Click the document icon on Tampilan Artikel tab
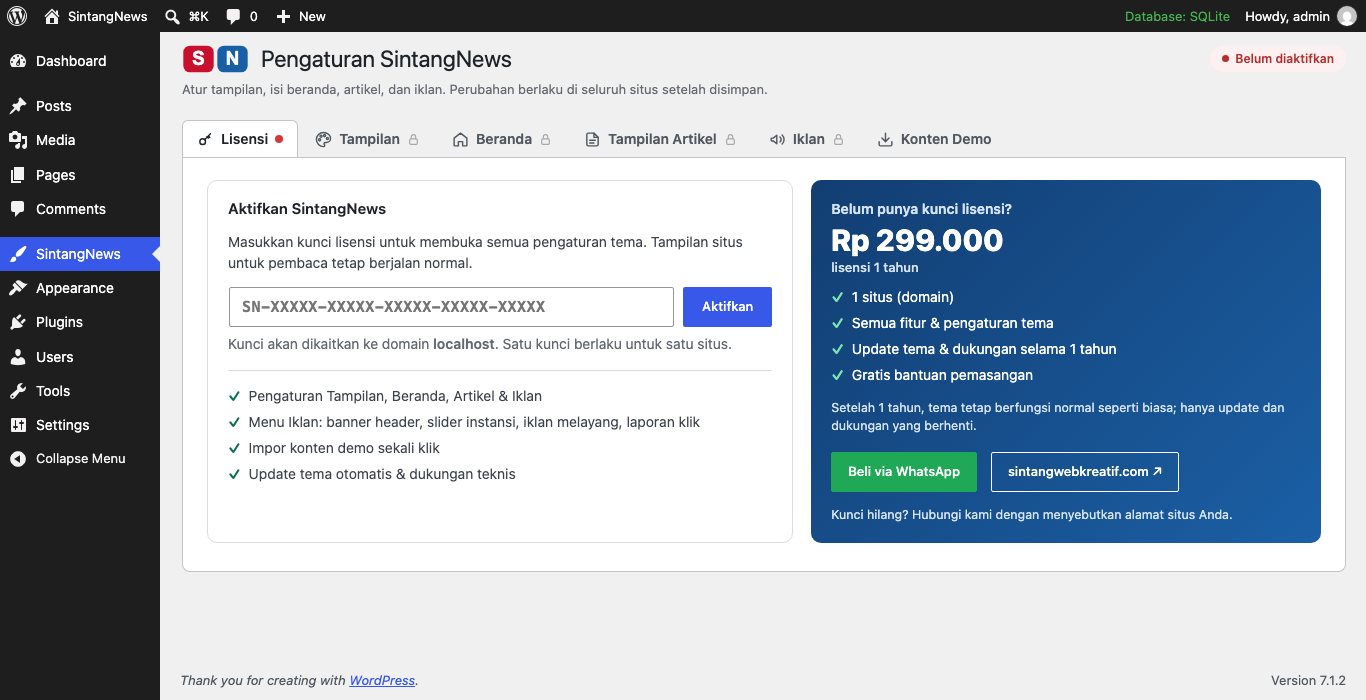Screen dimensions: 1366x700 [x=592, y=140]
